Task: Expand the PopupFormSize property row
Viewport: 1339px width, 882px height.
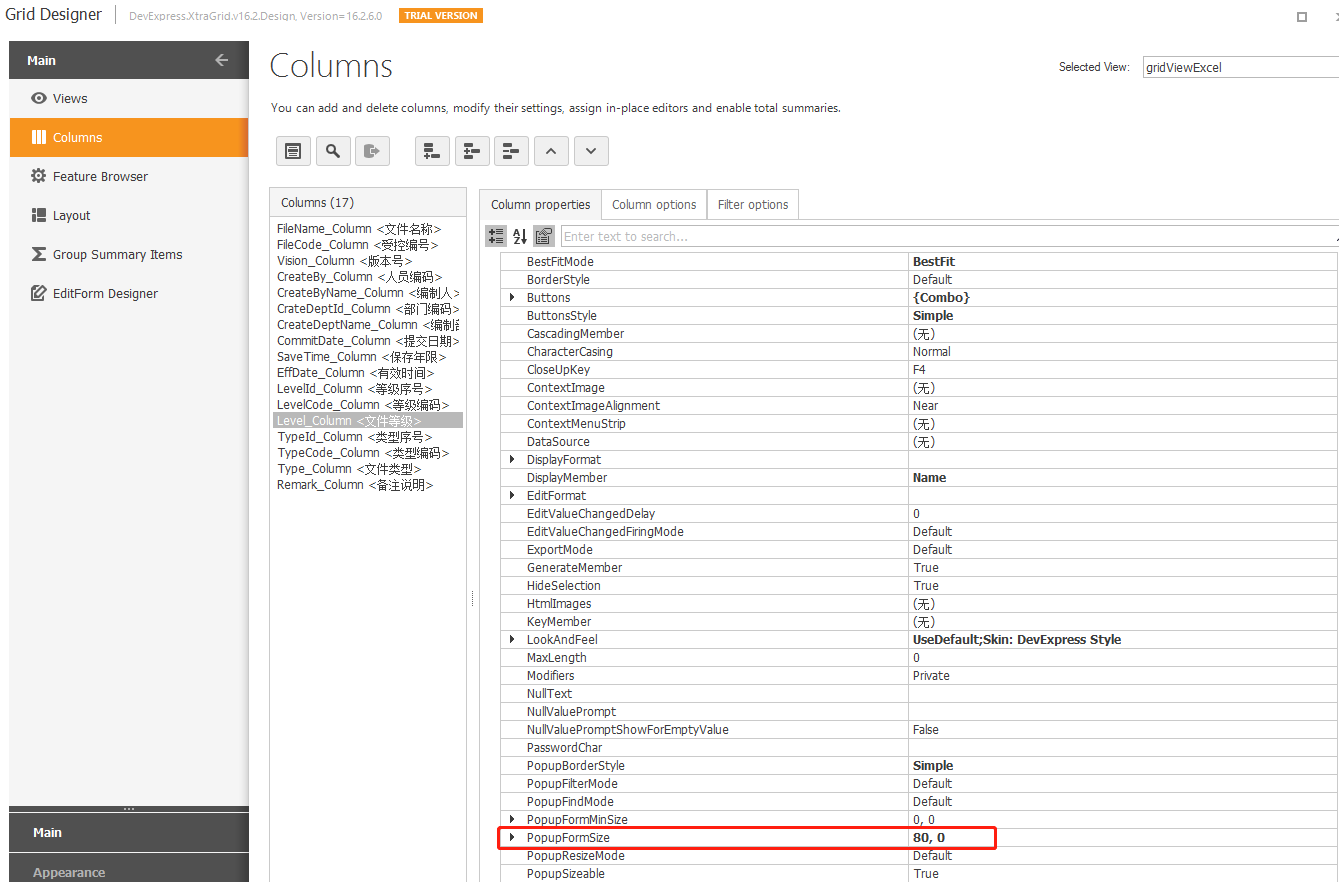Action: pos(510,837)
